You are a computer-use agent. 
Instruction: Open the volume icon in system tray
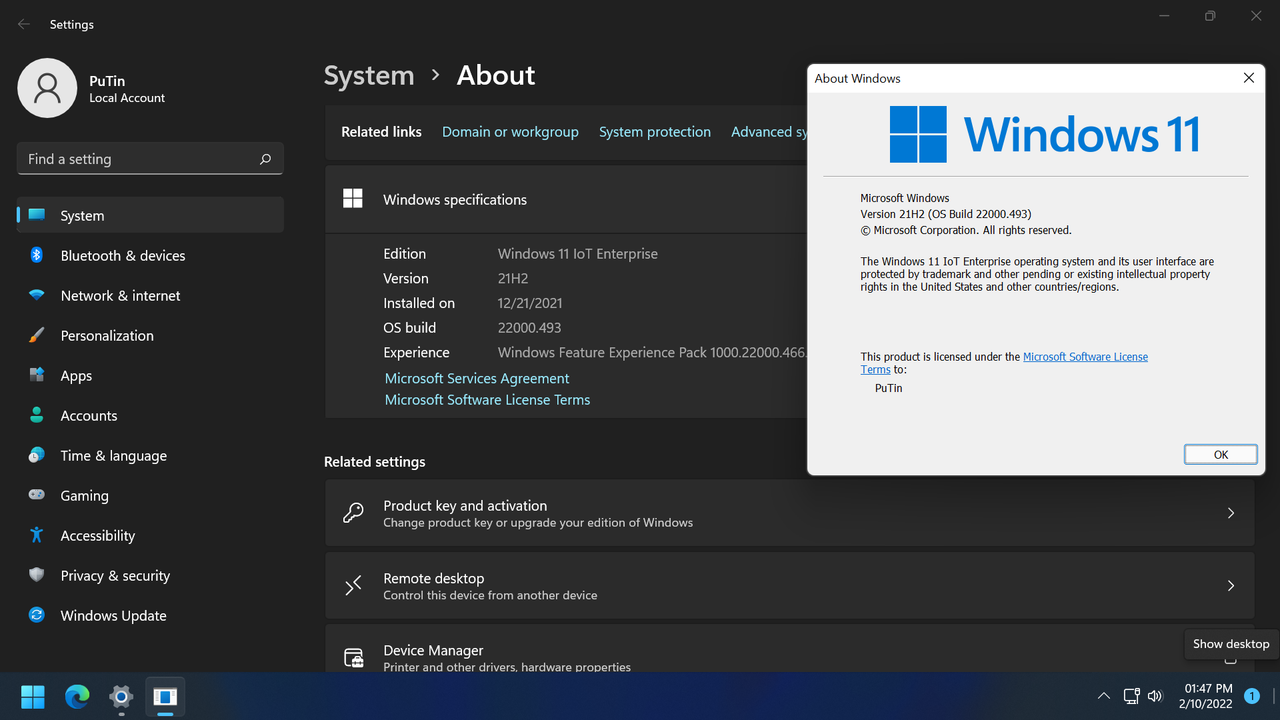[1155, 696]
